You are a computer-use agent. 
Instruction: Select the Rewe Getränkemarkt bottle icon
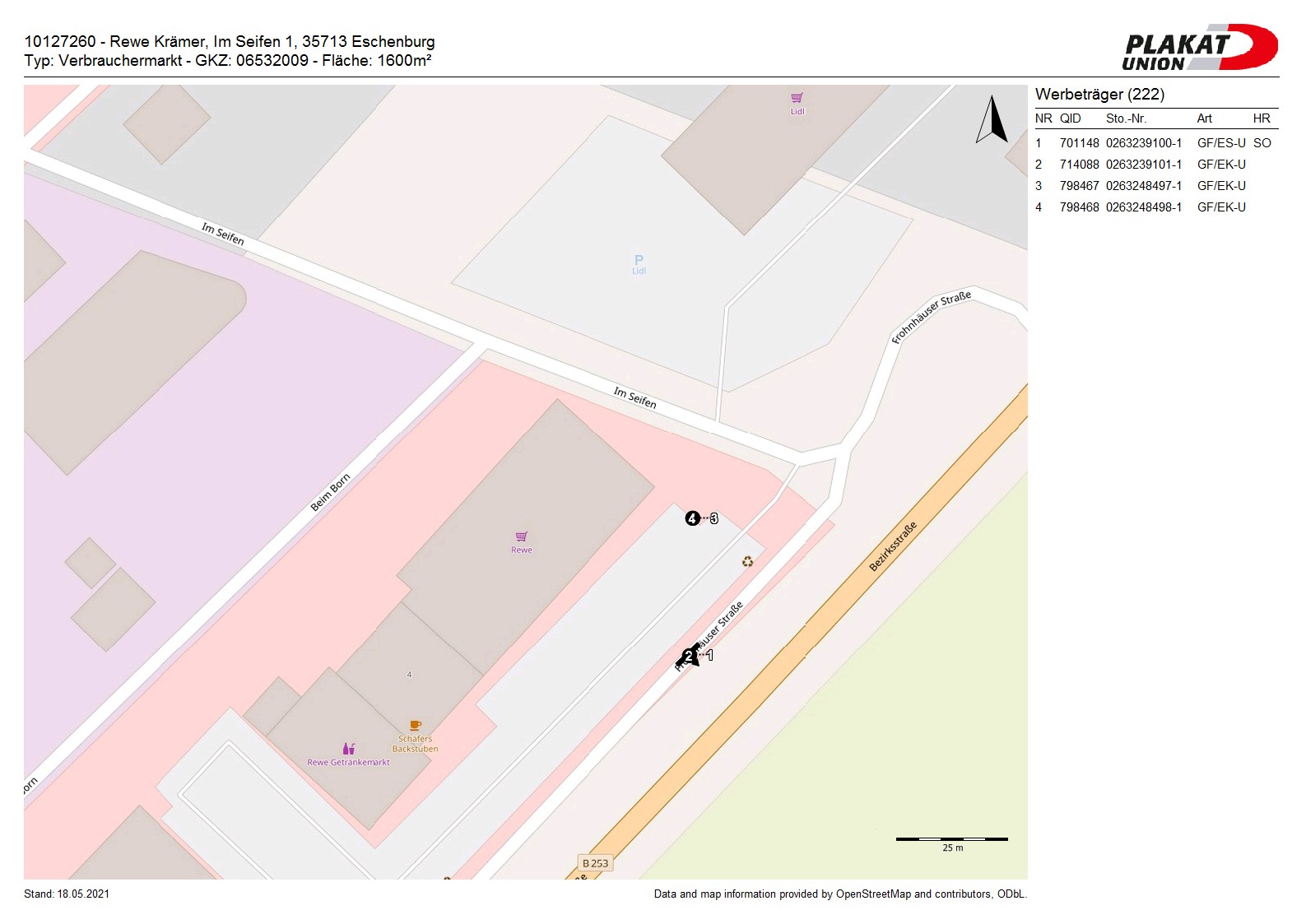[x=349, y=749]
